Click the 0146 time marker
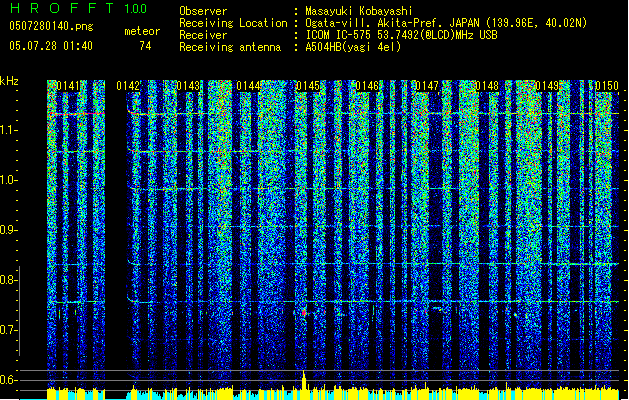The image size is (629, 400). (x=367, y=86)
